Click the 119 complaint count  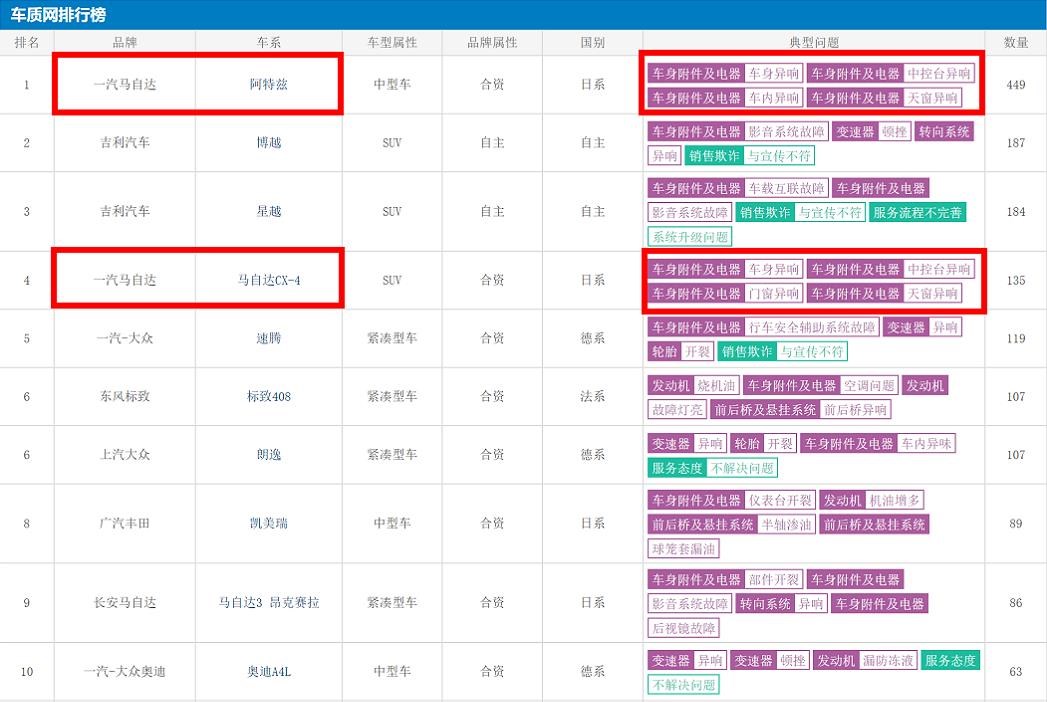pos(1016,338)
